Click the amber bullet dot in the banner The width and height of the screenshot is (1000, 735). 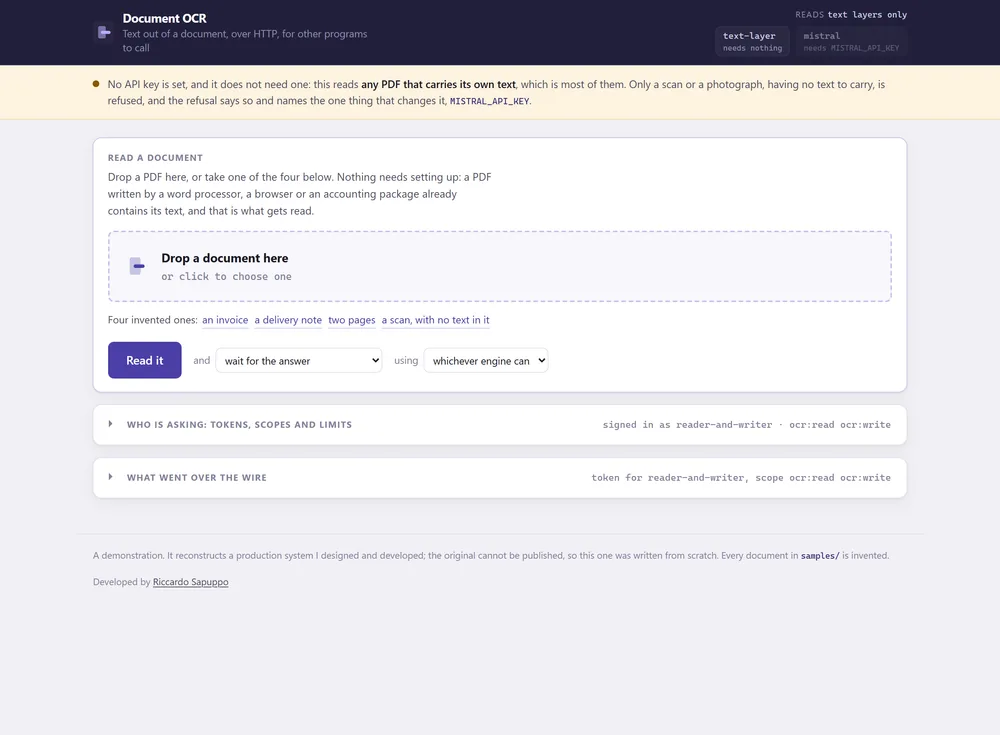96,84
